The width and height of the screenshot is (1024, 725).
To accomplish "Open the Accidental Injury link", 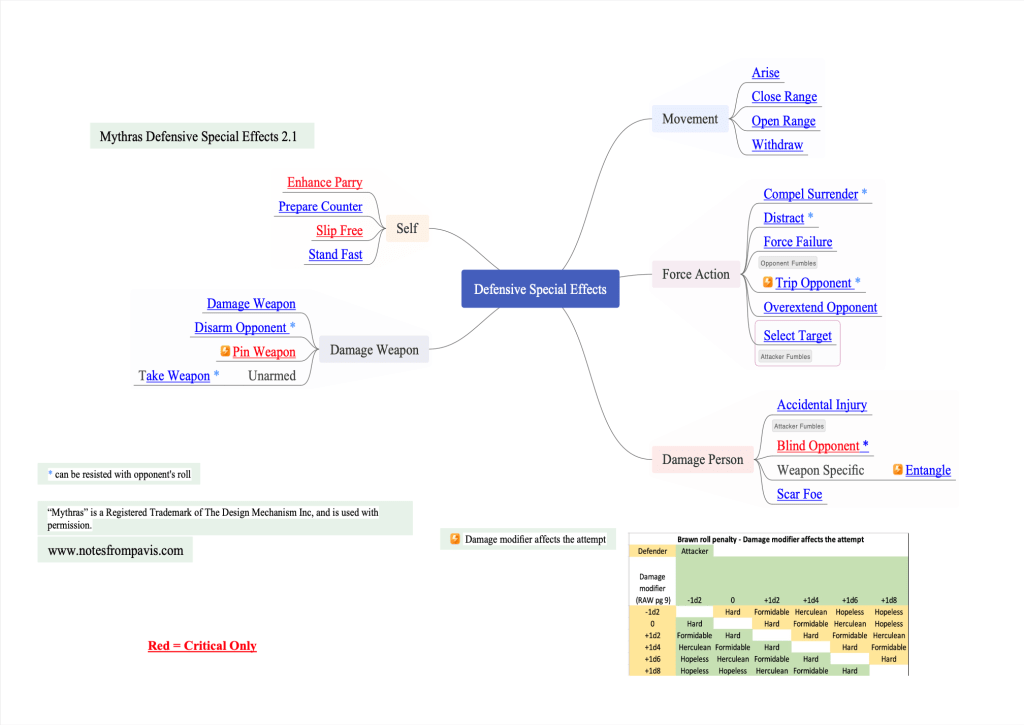I will 821,405.
